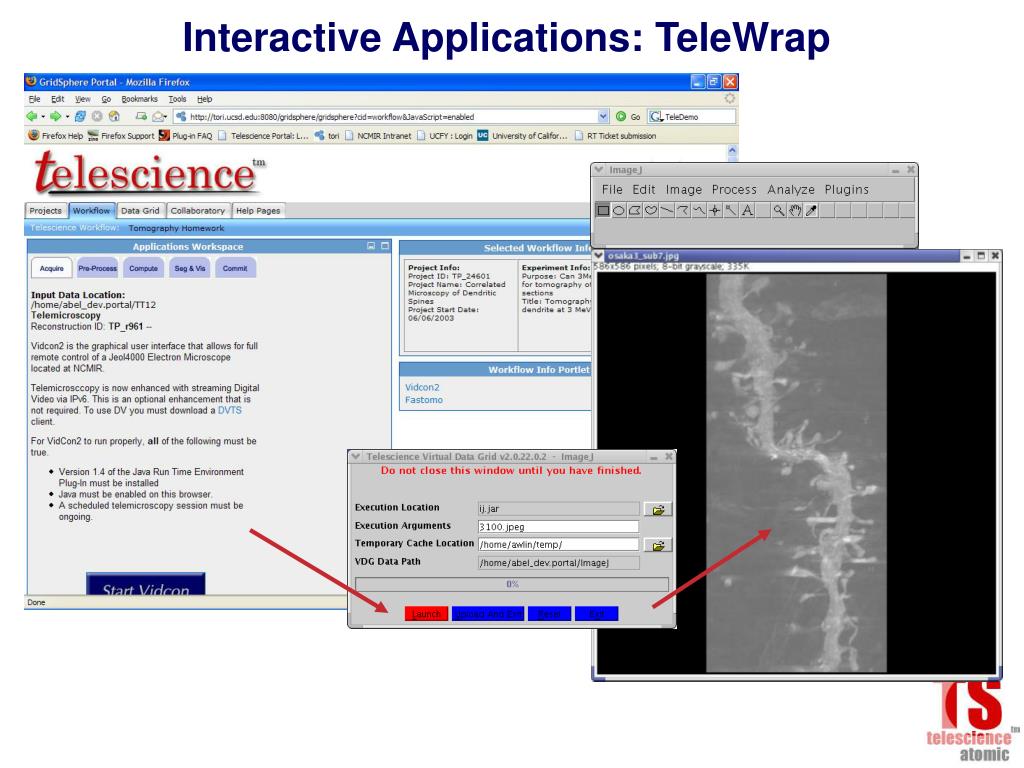Viewport: 1024px width, 768px height.
Task: Minimize the Applications Workspace portlet
Action: [371, 246]
